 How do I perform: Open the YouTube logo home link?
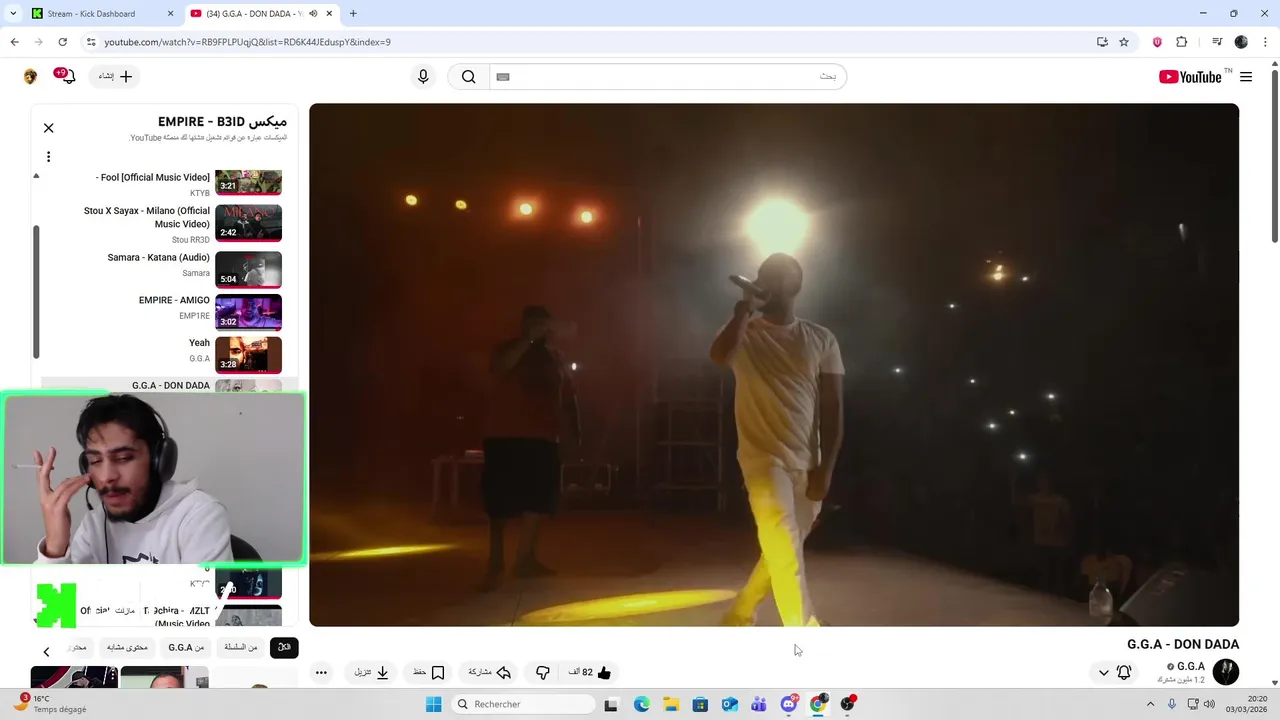point(1190,77)
